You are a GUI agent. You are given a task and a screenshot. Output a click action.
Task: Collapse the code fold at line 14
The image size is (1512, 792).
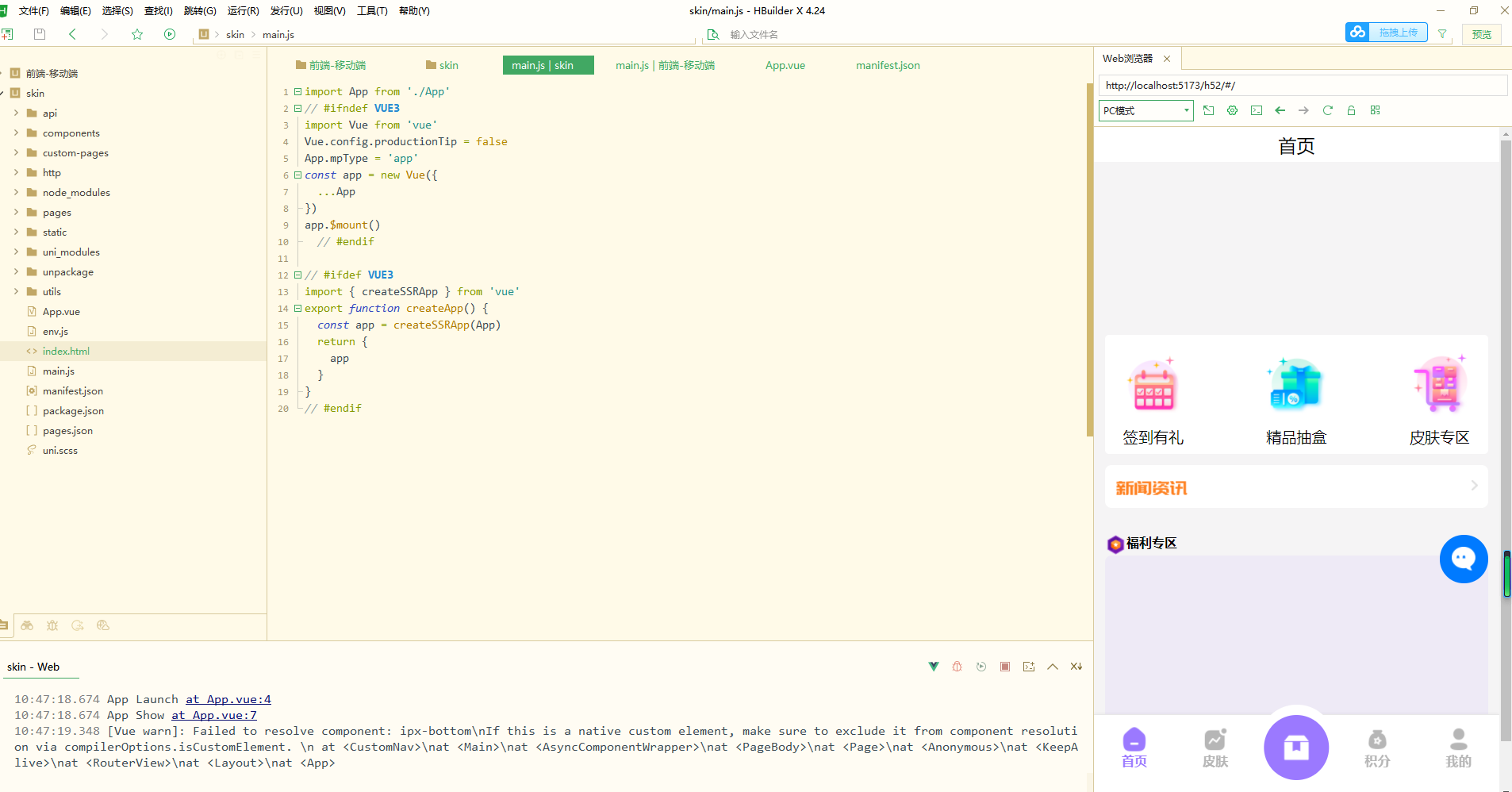click(297, 309)
